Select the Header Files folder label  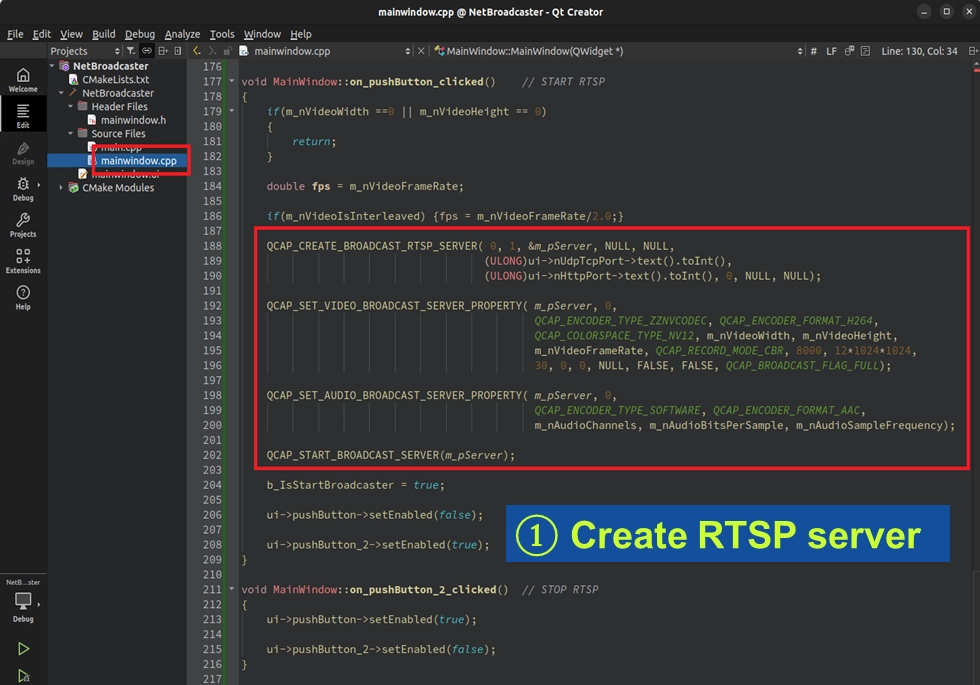pos(119,106)
